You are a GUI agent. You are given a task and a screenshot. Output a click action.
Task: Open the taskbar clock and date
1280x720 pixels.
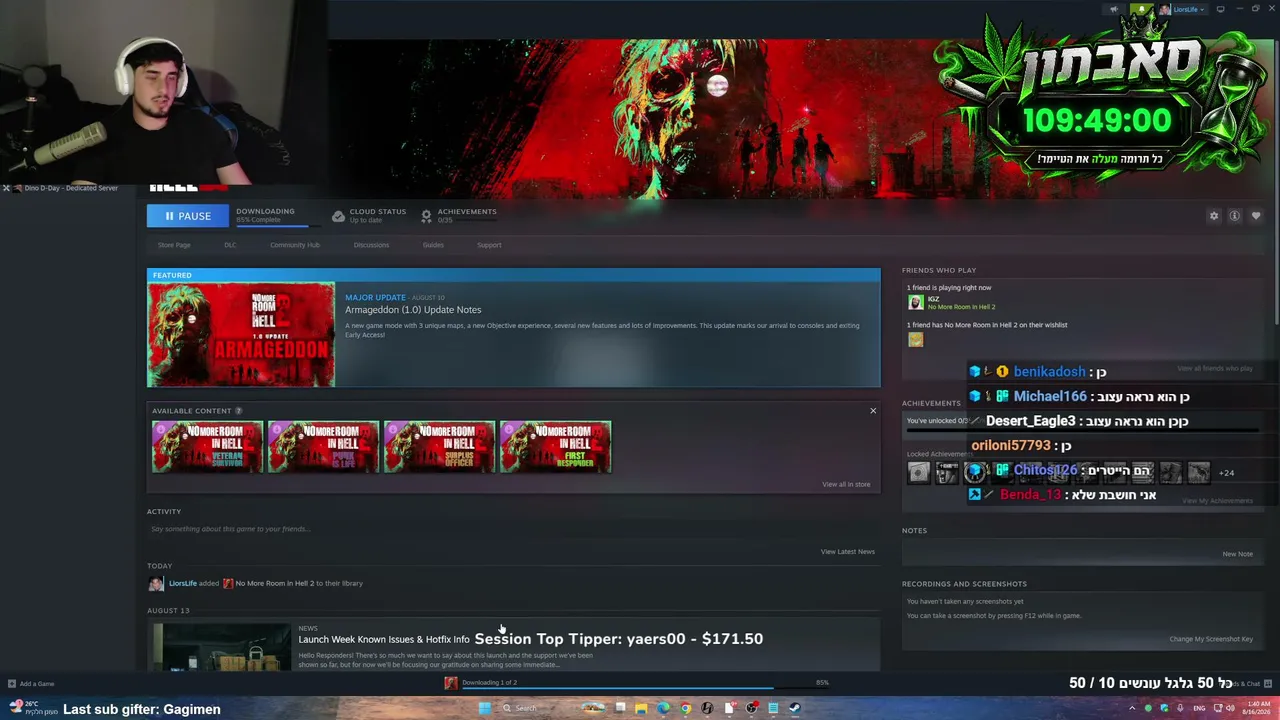coord(1257,708)
